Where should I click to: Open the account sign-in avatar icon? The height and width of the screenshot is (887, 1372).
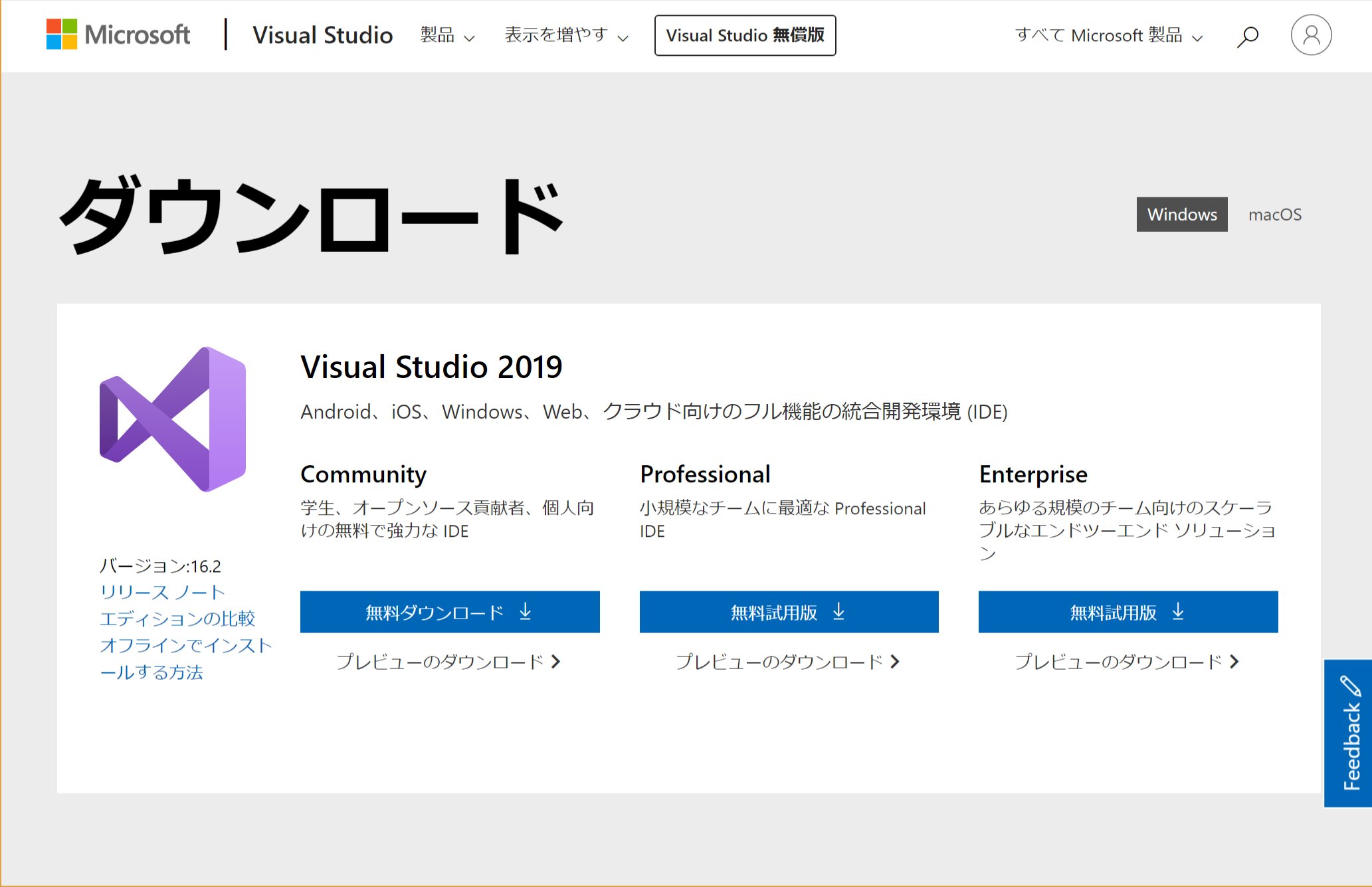coord(1311,35)
